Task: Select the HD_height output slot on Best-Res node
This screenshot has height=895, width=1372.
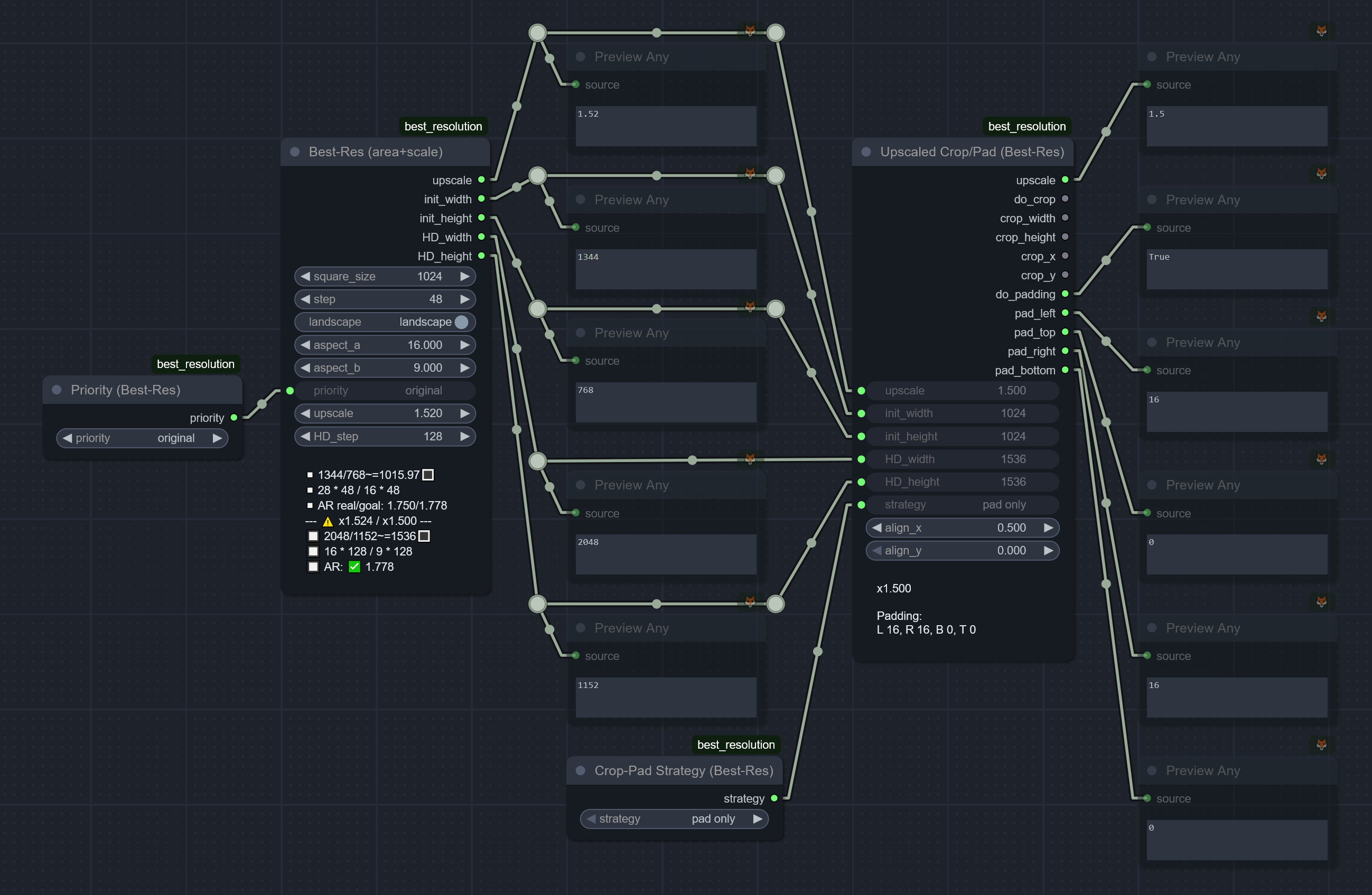Action: pos(481,256)
